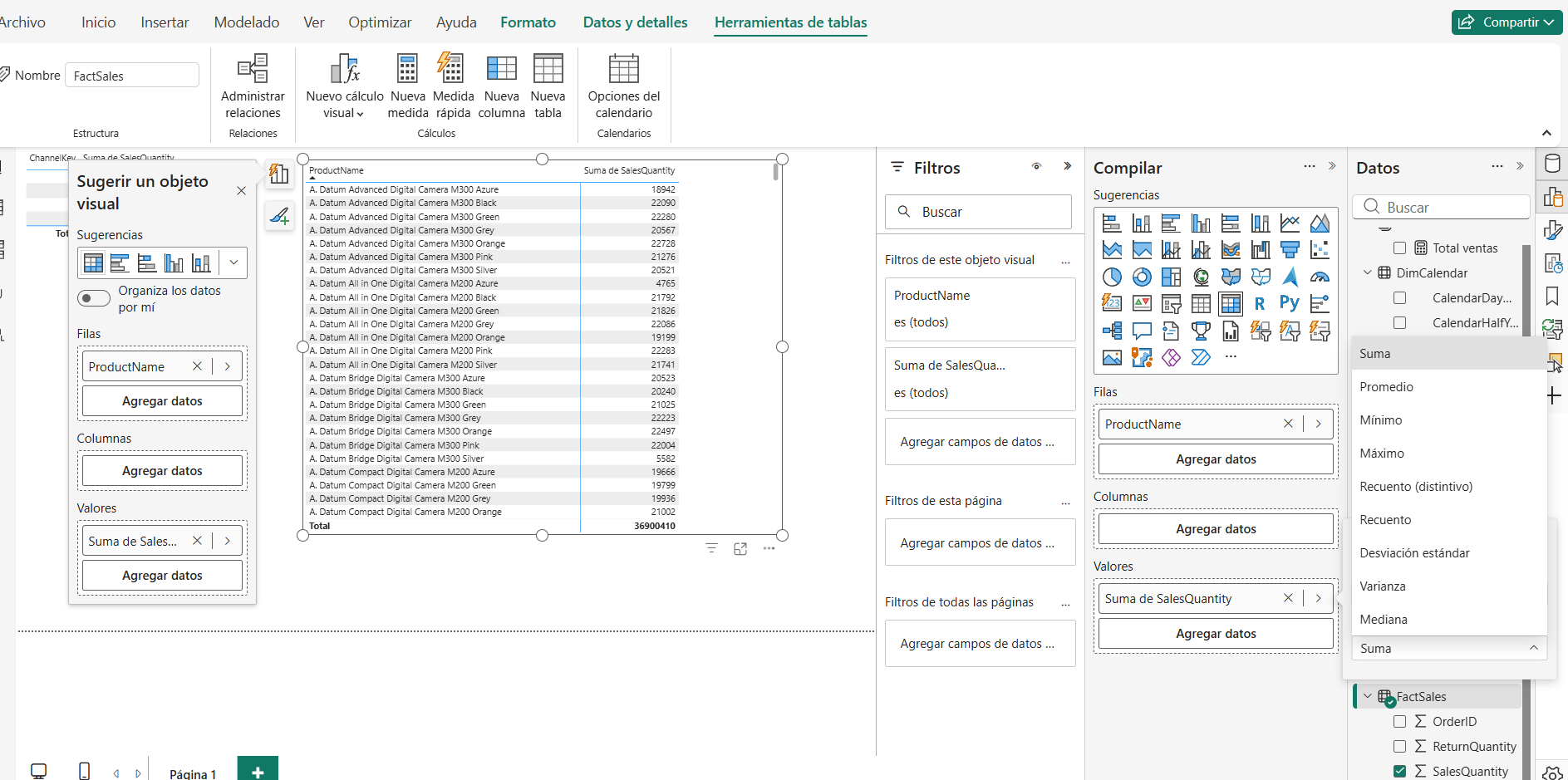
Task: Expand the suggested visuals dropdown arrow
Action: coord(233,263)
